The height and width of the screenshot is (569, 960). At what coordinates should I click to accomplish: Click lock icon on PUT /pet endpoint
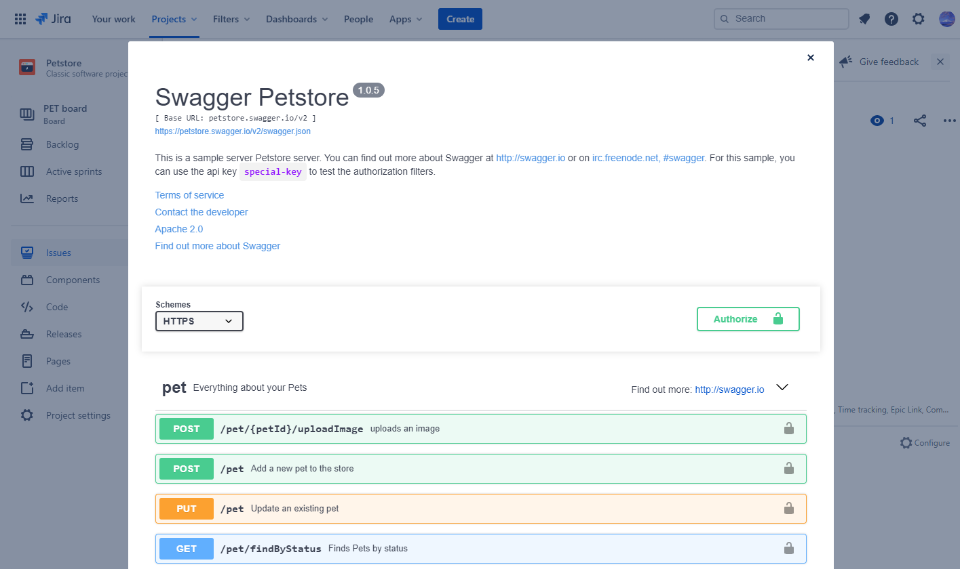point(788,508)
